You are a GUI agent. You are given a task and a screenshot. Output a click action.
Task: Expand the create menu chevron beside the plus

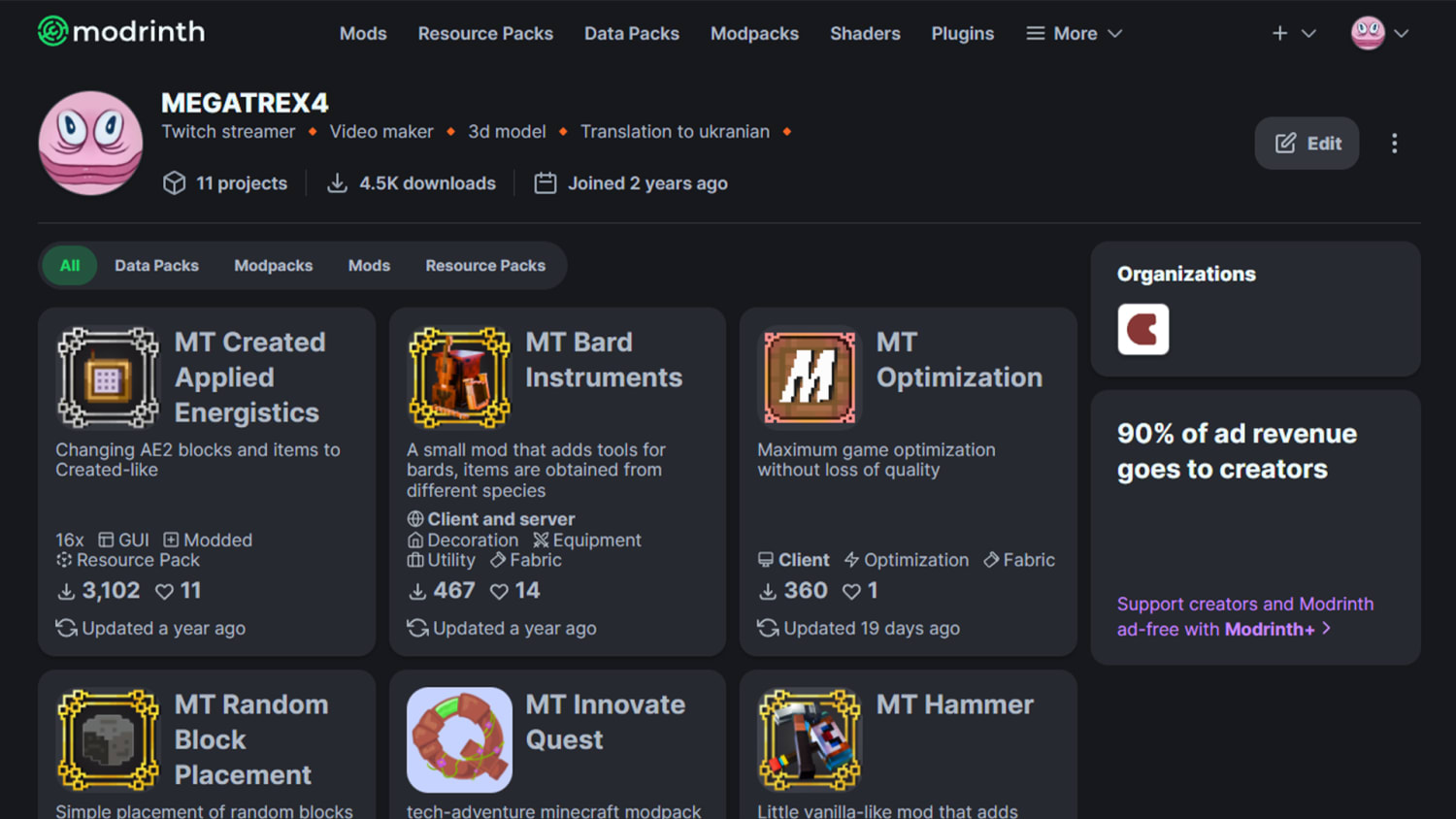(1308, 33)
